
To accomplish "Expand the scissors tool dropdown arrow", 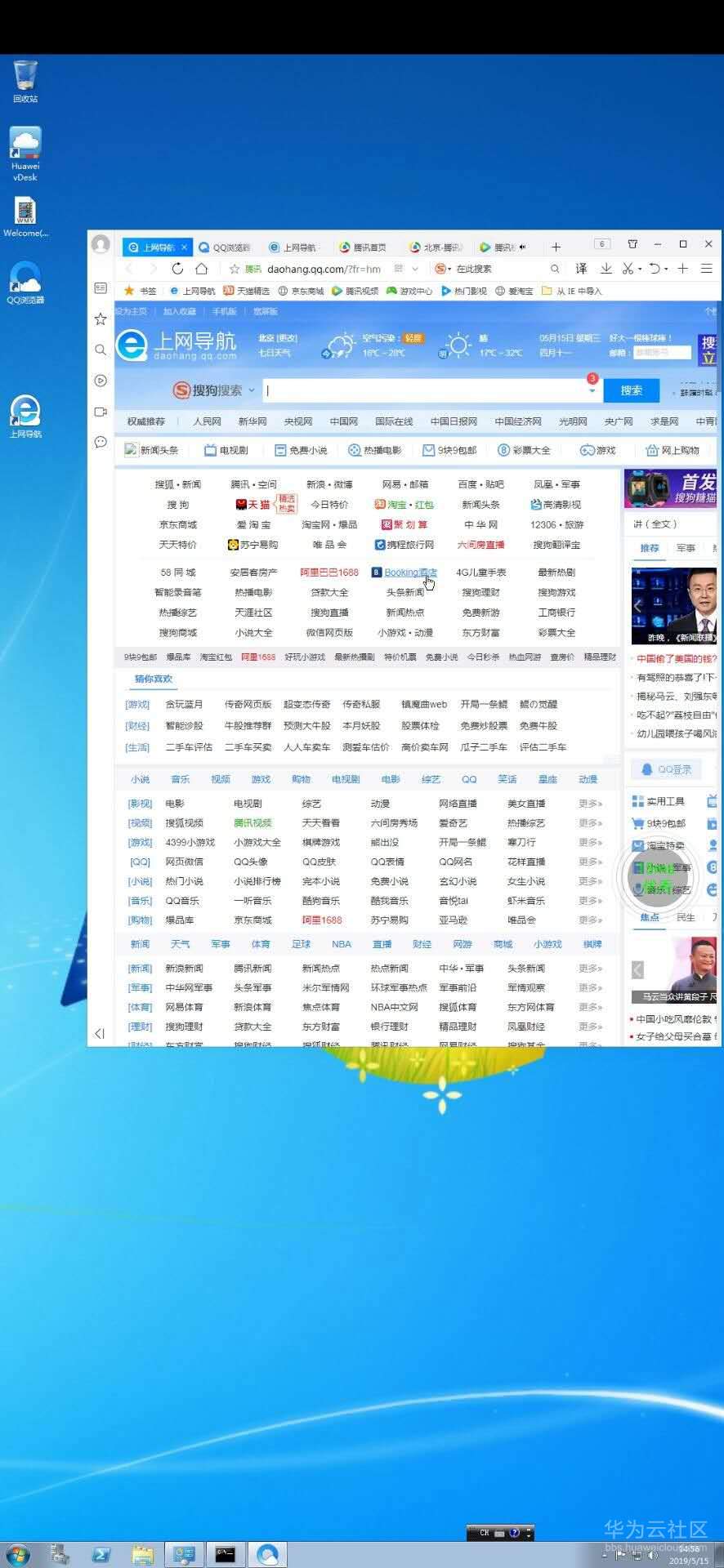I will coord(638,269).
